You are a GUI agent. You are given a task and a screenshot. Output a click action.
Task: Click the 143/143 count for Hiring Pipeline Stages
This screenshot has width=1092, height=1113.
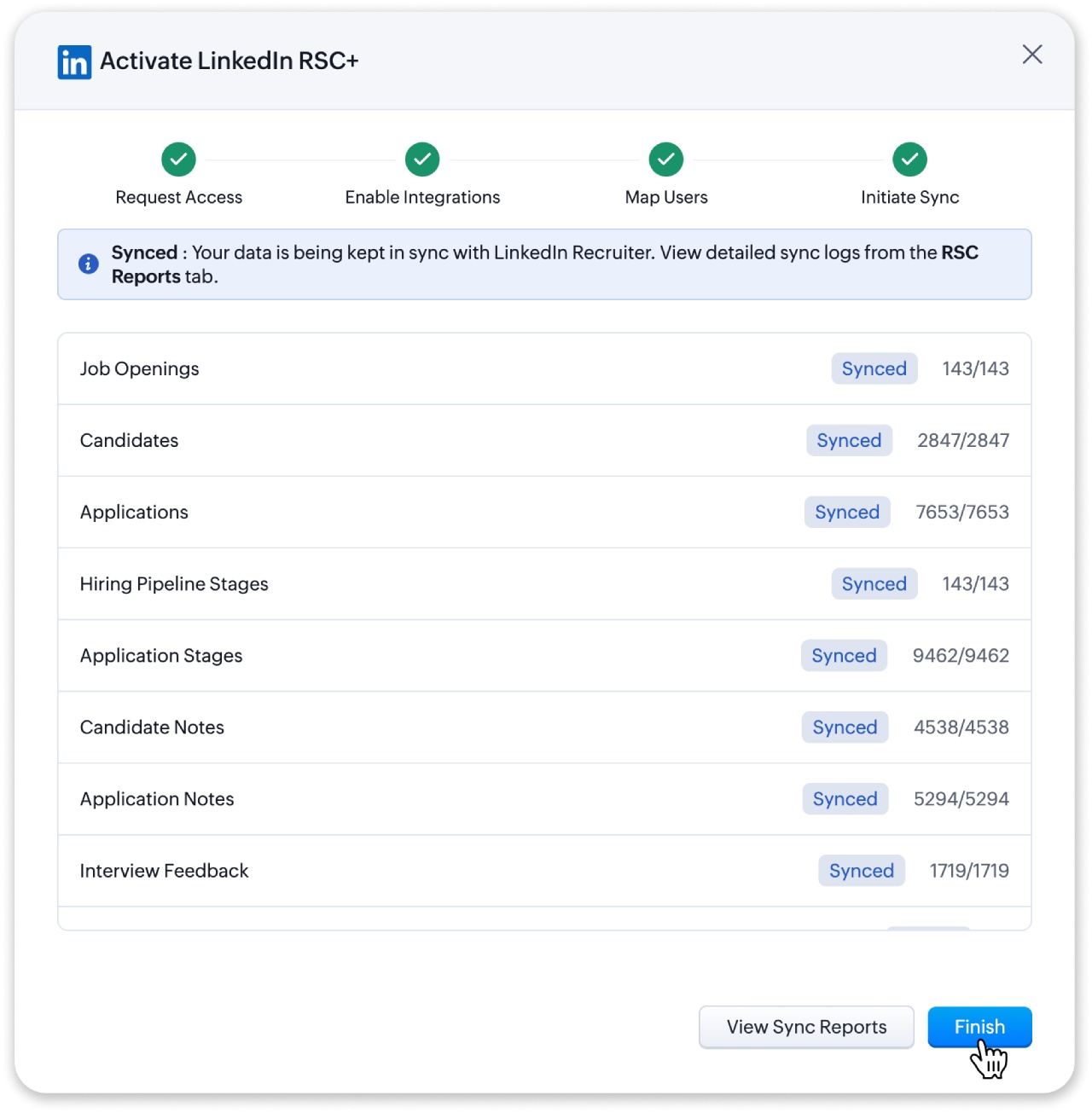976,583
